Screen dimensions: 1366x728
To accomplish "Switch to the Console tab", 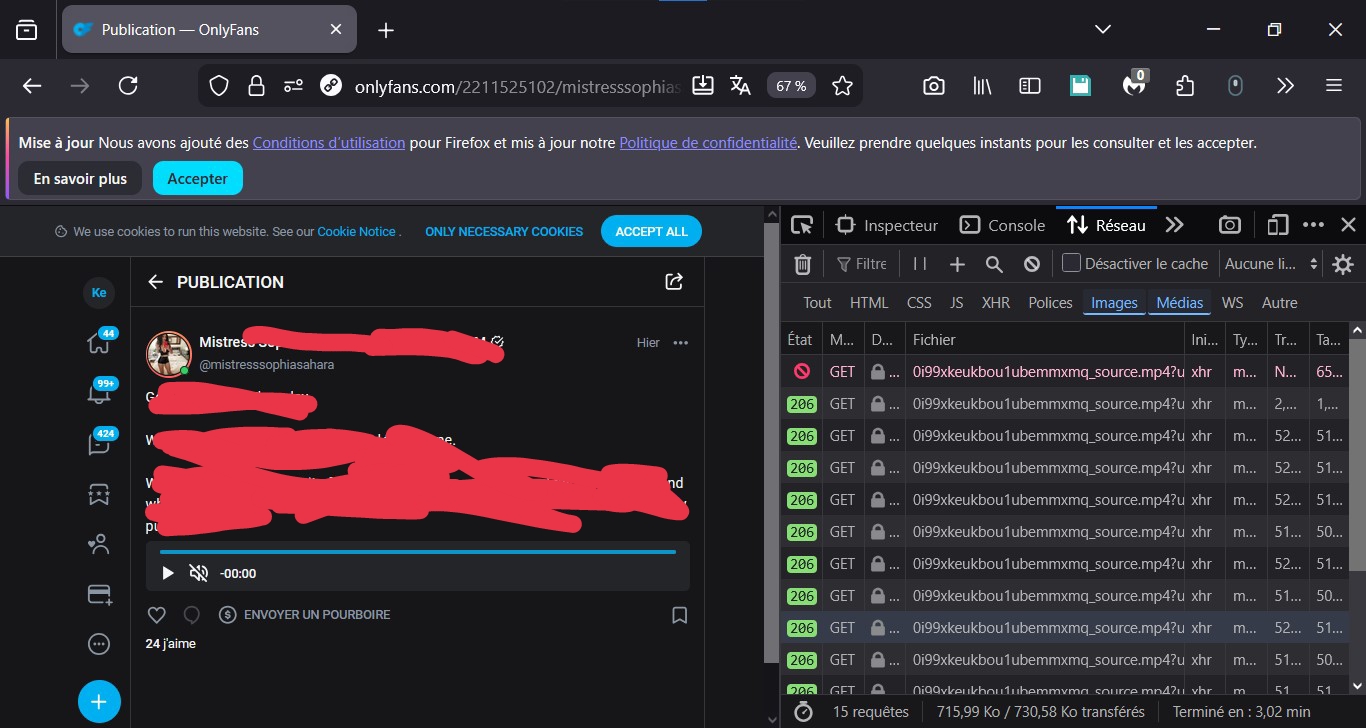I will coord(1003,225).
